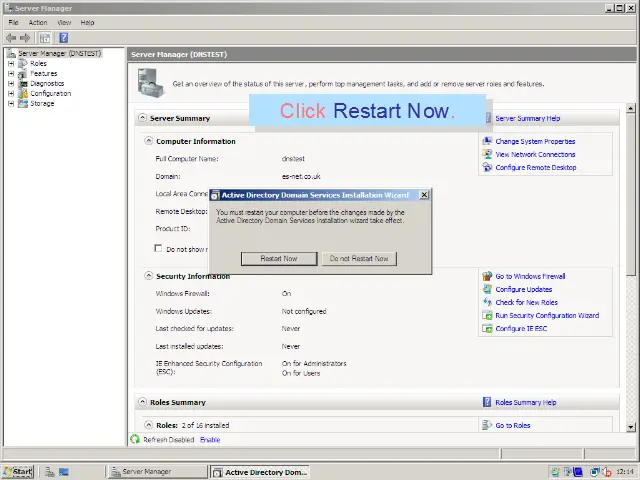The image size is (640, 480).
Task: Click the Configuration icon in tree
Action: click(23, 93)
